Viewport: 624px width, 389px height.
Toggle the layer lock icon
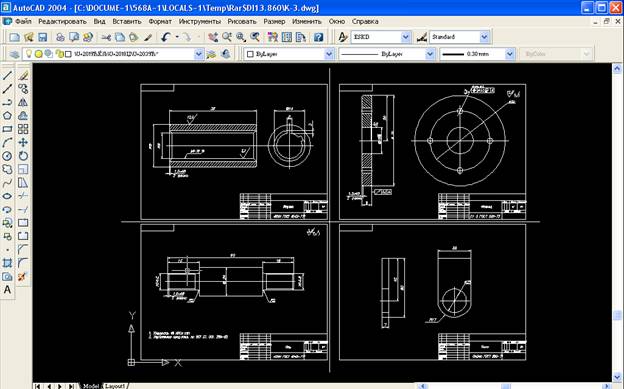click(60, 53)
